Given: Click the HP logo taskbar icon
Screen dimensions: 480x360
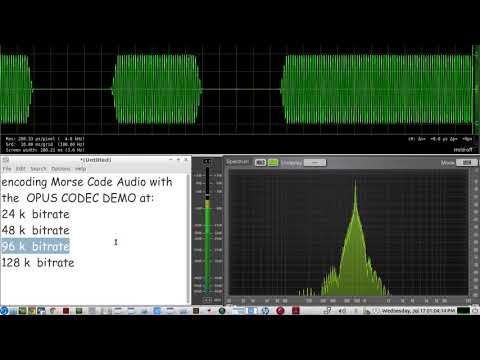Looking at the screenshot, I should coord(265,311).
